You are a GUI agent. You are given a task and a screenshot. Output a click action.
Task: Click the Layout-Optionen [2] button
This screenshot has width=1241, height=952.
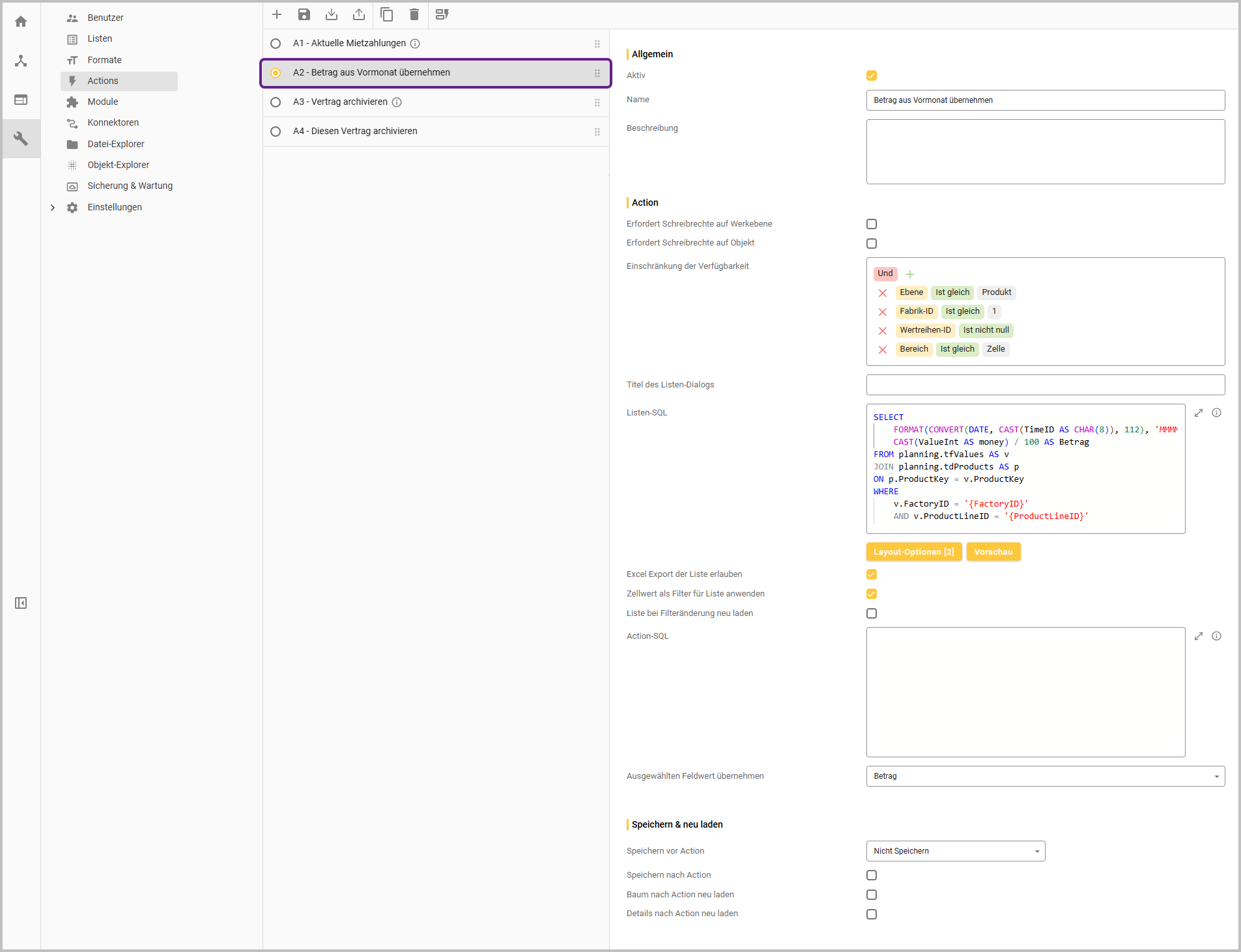(913, 552)
